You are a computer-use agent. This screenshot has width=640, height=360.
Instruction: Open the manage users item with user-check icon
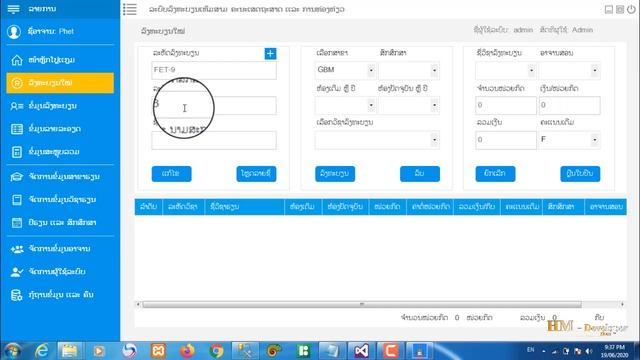point(60,271)
